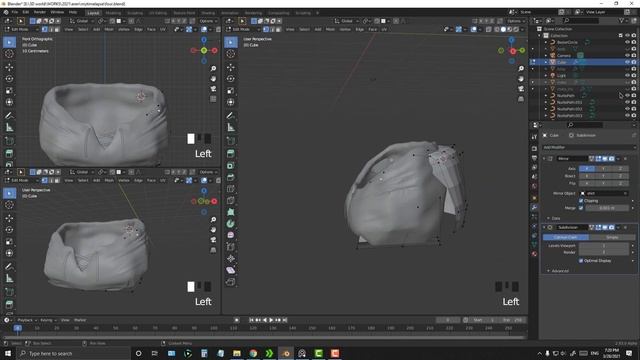Open the File menu
640x360 pixels.
point(15,12)
